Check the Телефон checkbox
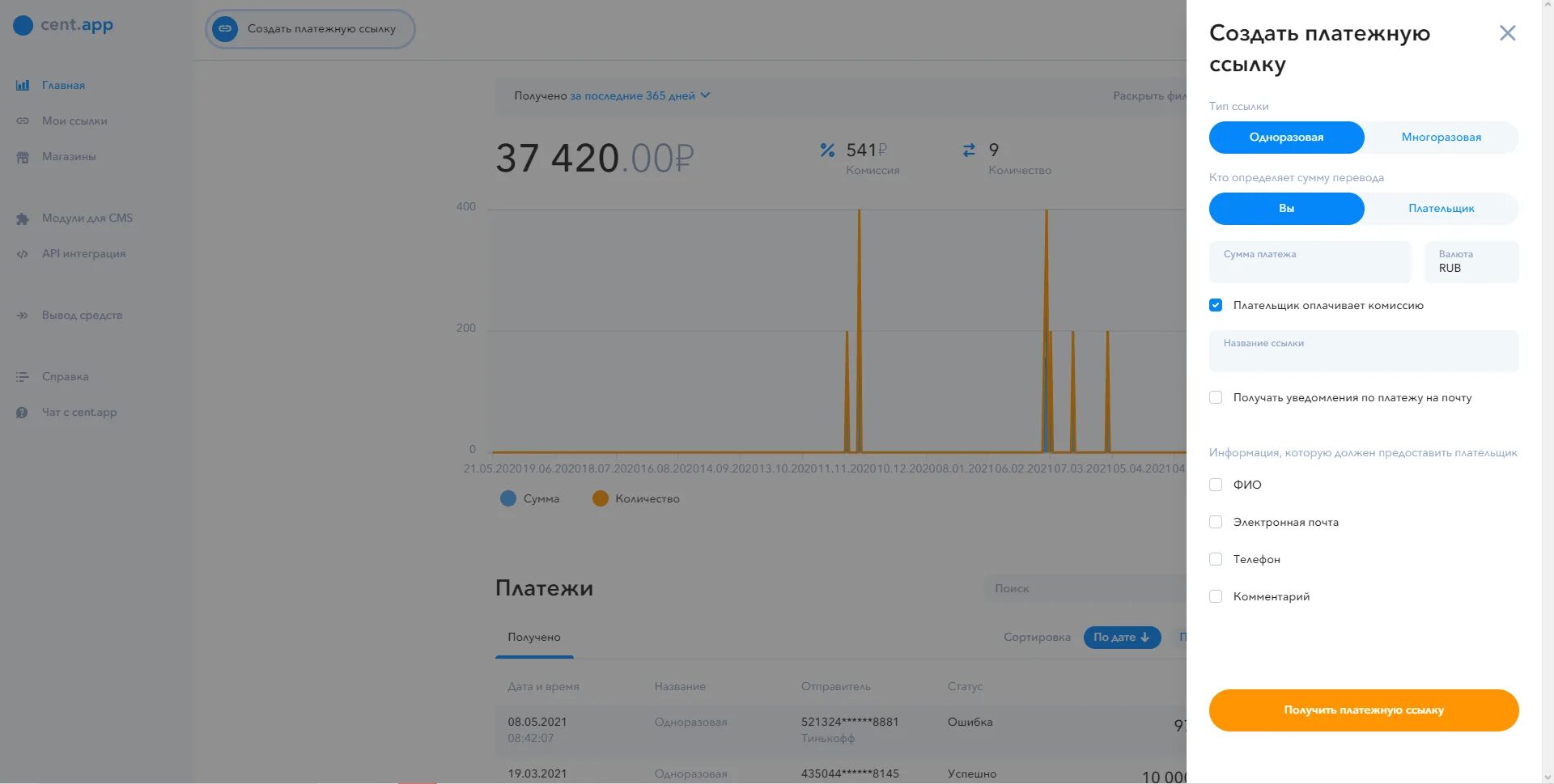Screen dimensions: 1554x784 click(1216, 559)
